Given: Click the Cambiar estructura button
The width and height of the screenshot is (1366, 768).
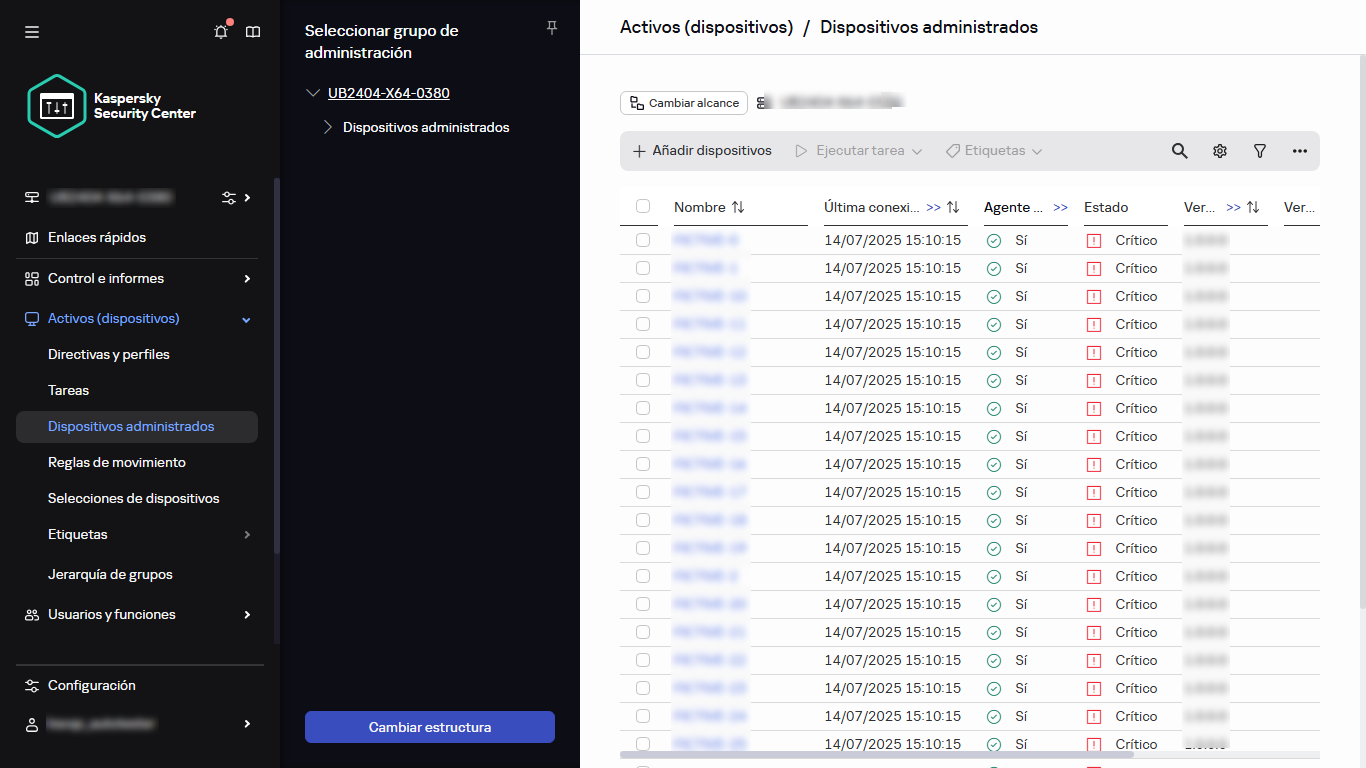Looking at the screenshot, I should 429,727.
